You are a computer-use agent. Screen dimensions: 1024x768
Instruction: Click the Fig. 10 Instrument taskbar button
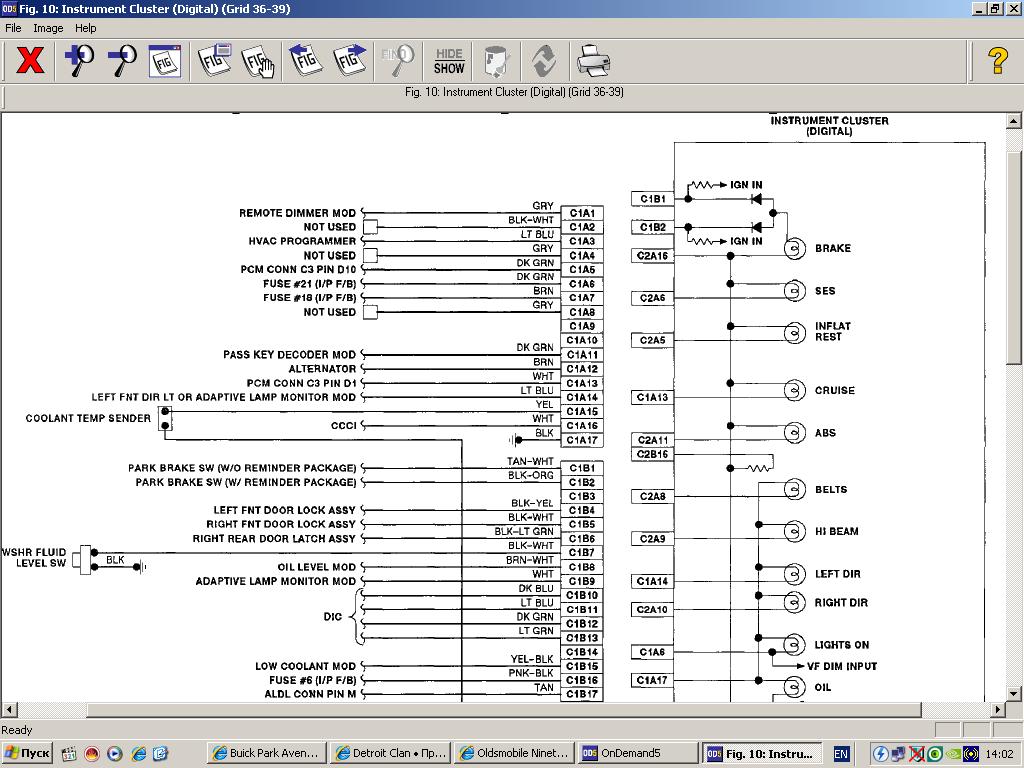(761, 754)
